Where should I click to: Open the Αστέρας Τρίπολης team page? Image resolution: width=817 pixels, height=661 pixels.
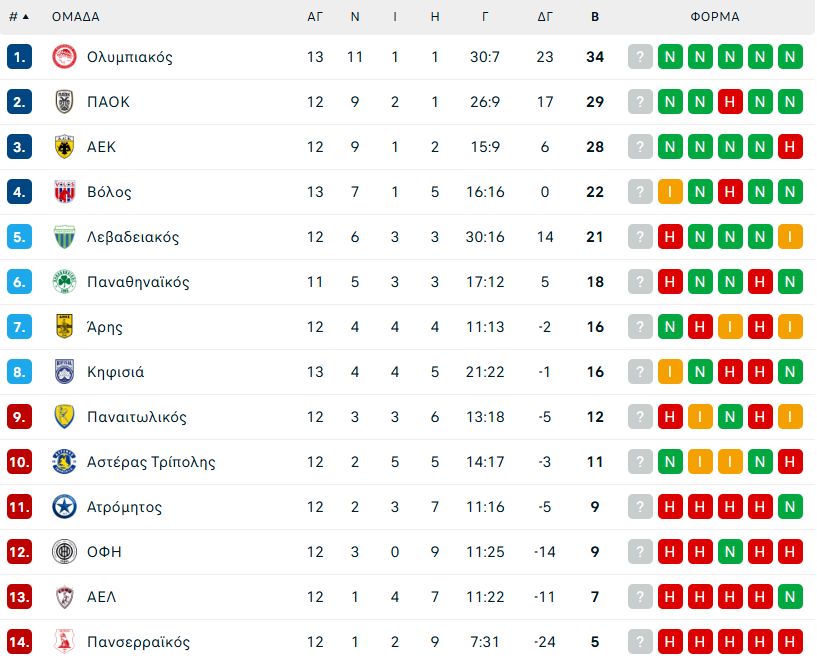point(151,462)
